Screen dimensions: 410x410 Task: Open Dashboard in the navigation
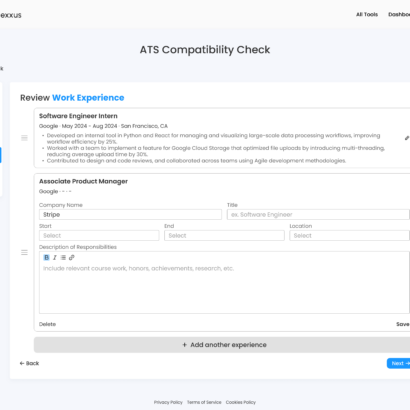point(399,14)
